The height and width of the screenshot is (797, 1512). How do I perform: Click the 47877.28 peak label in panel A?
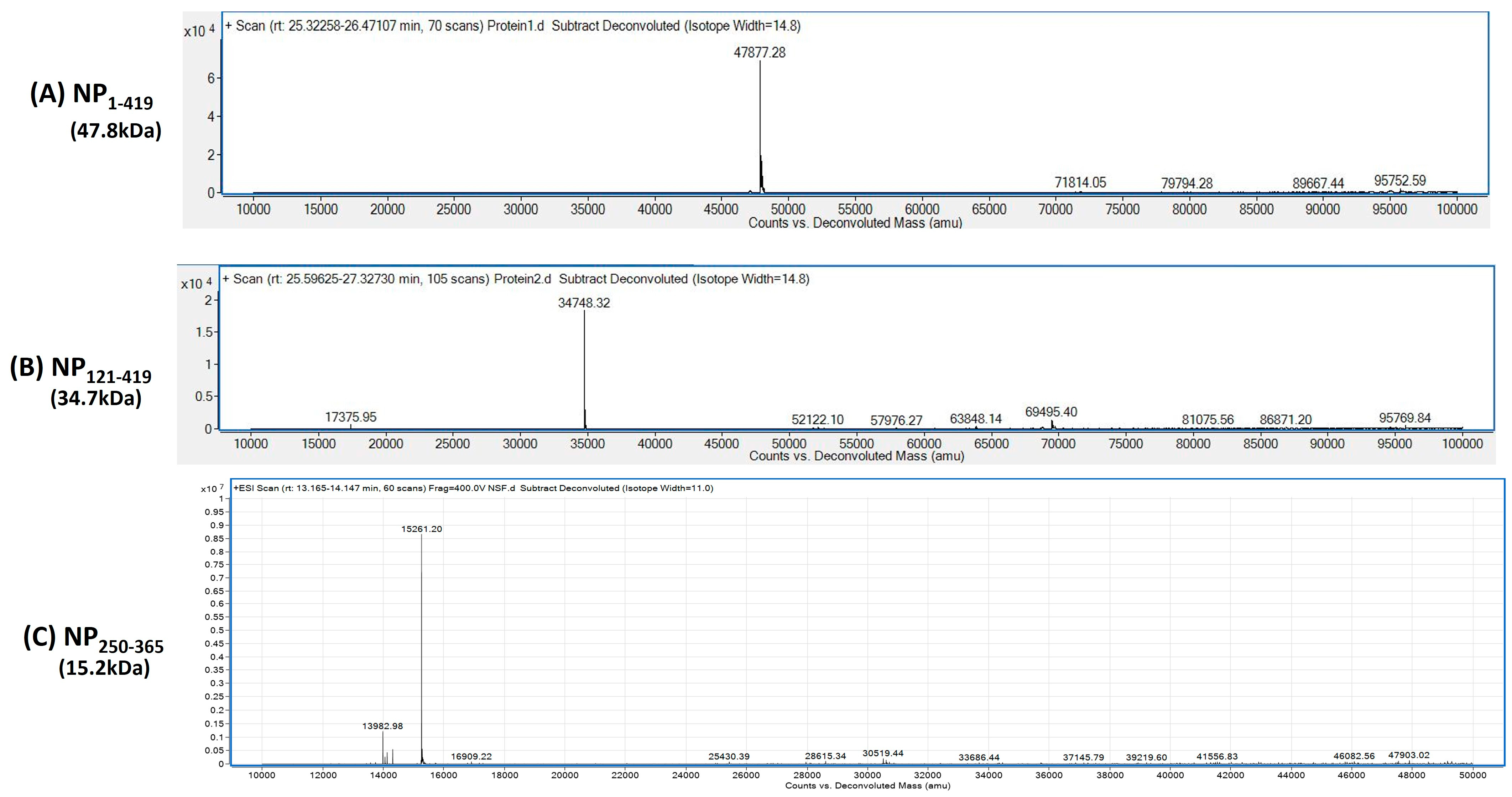[759, 52]
